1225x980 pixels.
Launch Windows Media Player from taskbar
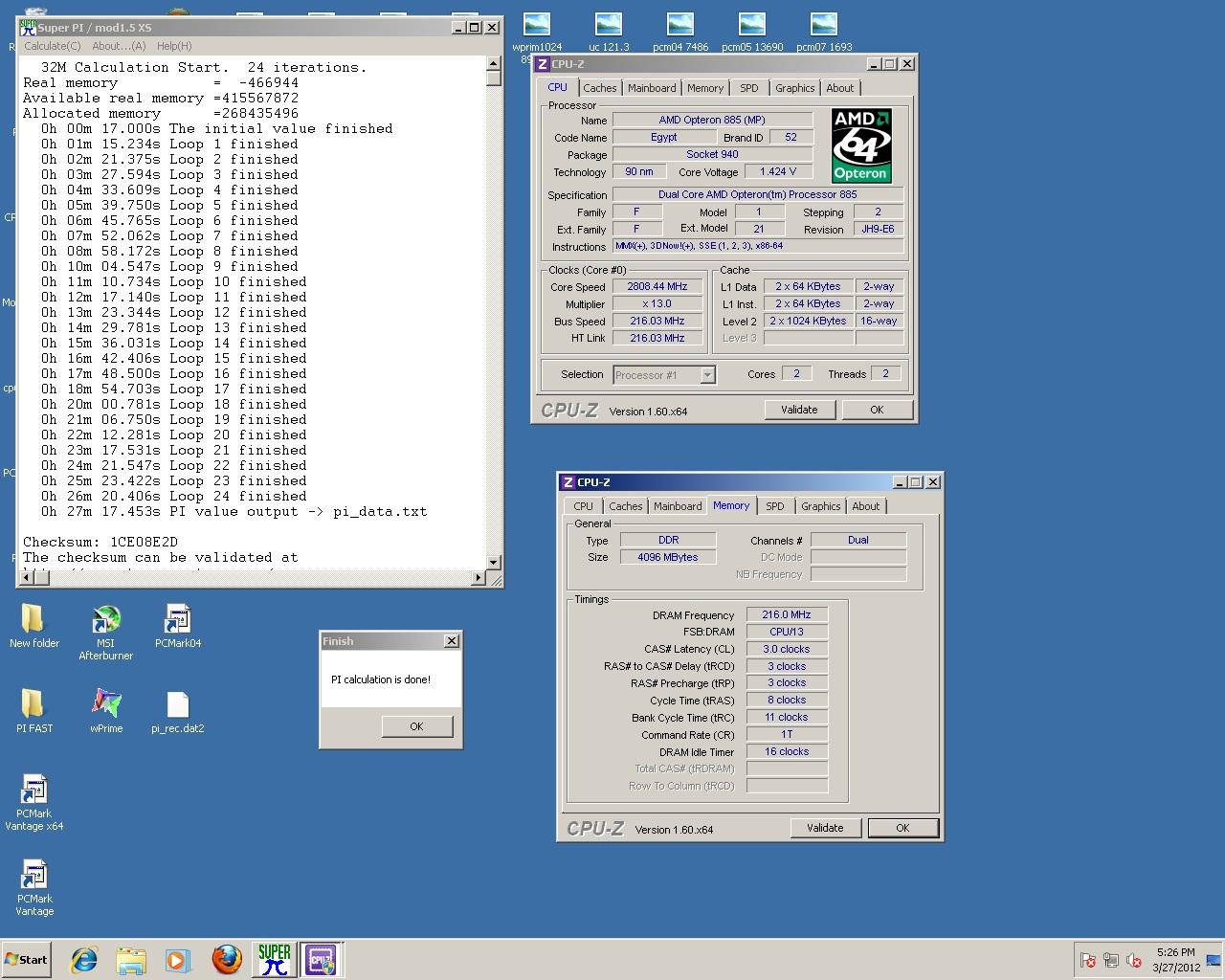[x=178, y=960]
